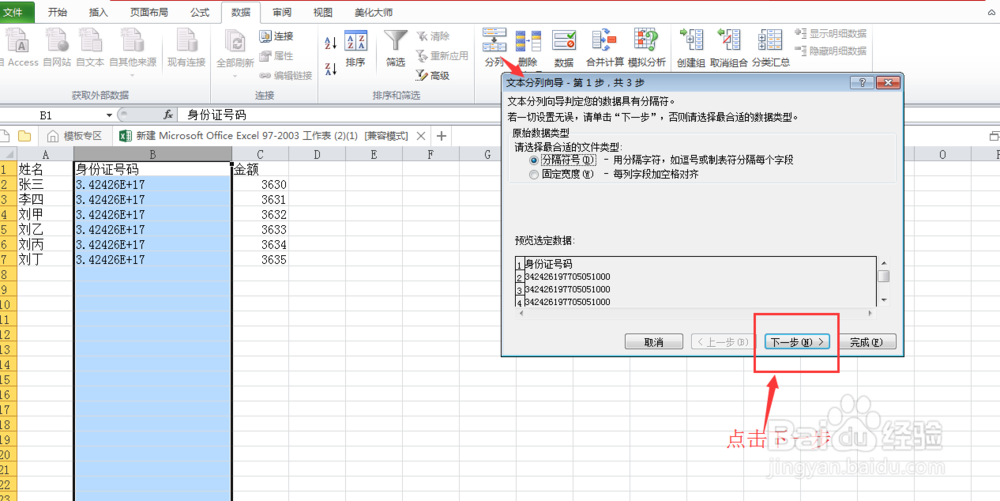Switch to the Home (开始) tab
Screen dimensions: 1000x501
57,12
